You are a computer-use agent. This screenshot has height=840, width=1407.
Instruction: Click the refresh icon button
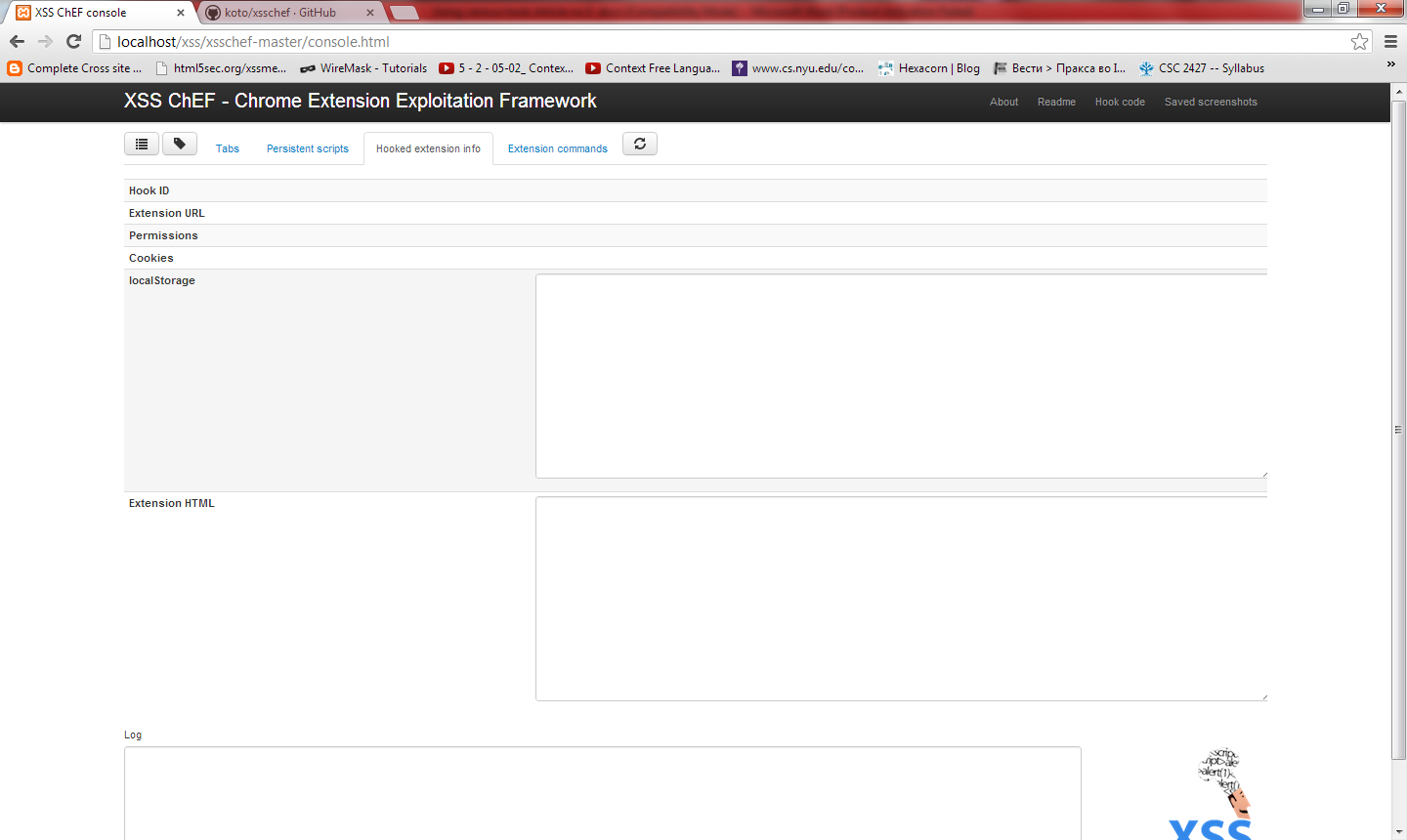[x=640, y=144]
